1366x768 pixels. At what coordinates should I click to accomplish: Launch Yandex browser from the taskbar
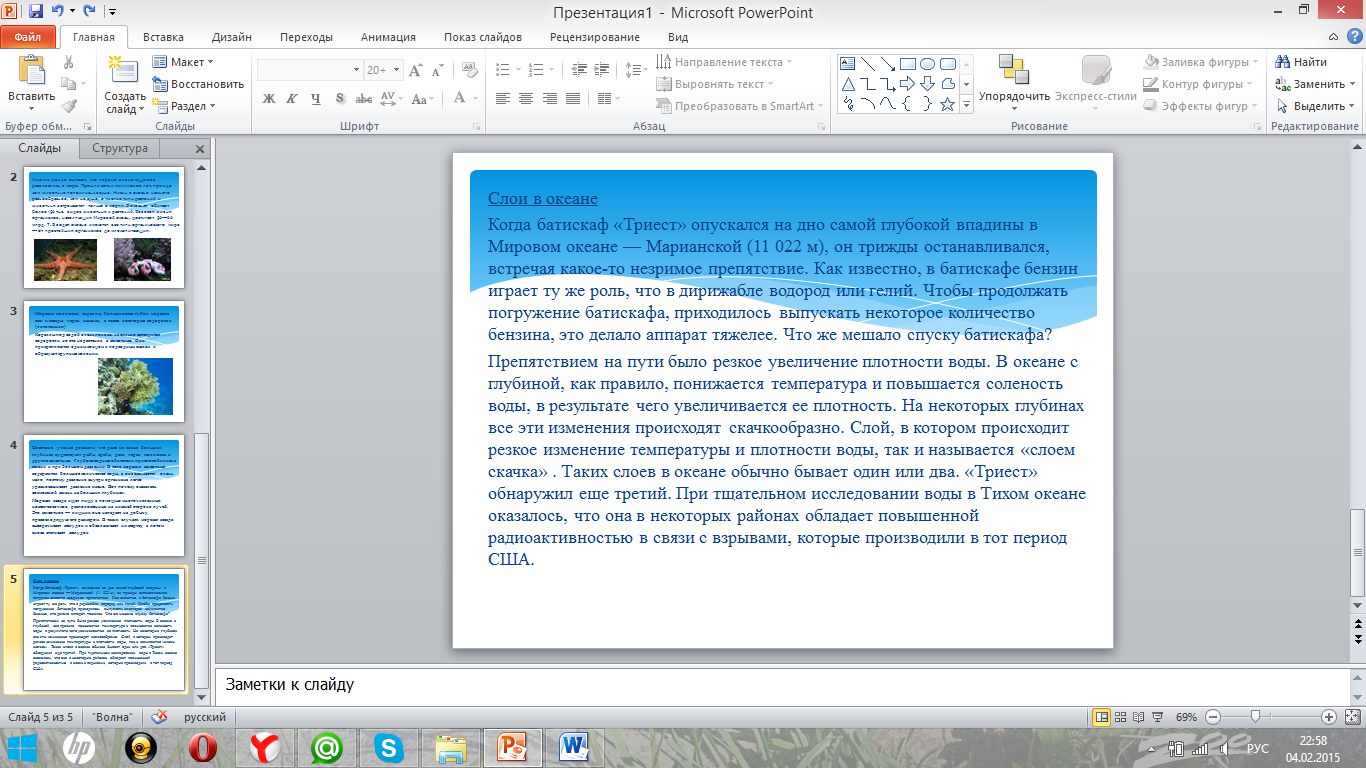click(264, 747)
